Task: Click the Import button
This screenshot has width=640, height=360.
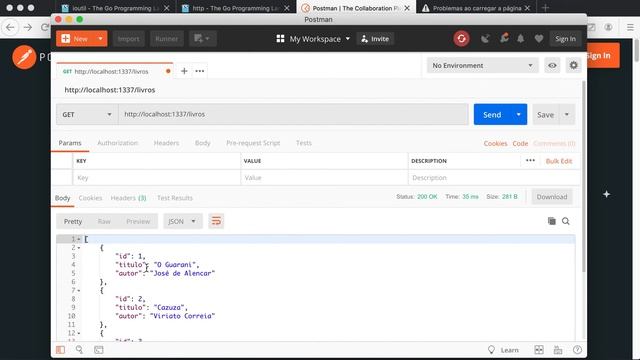Action: click(129, 39)
